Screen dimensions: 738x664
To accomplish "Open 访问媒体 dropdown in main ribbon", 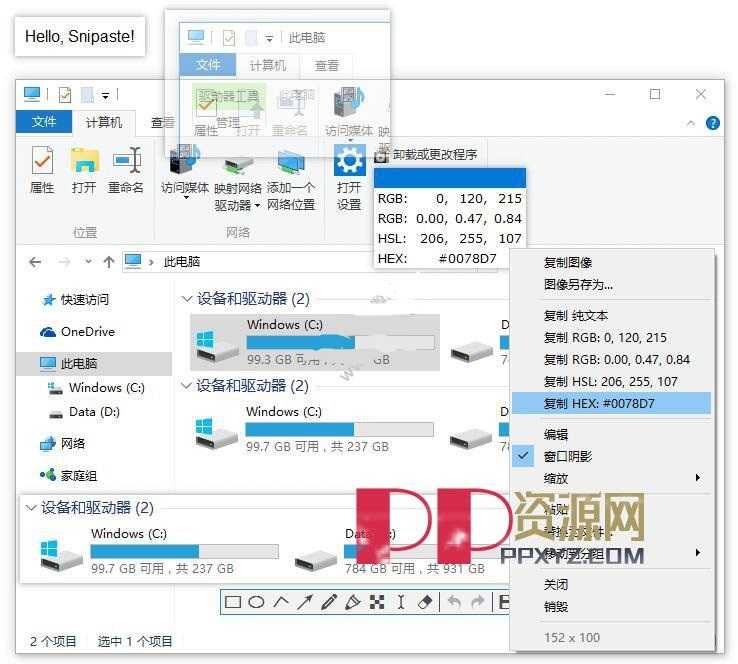I will (186, 198).
